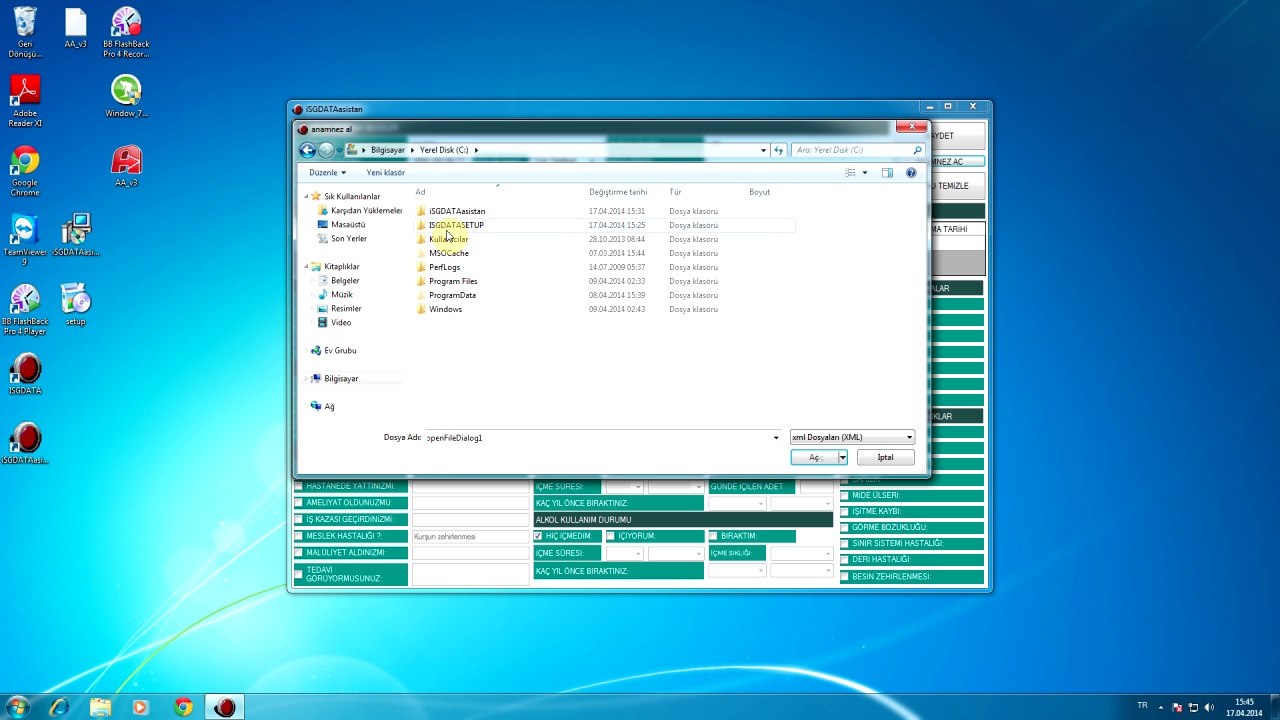Collapse the Sık Kullanılanlar tree node
1280x720 pixels.
coord(307,196)
